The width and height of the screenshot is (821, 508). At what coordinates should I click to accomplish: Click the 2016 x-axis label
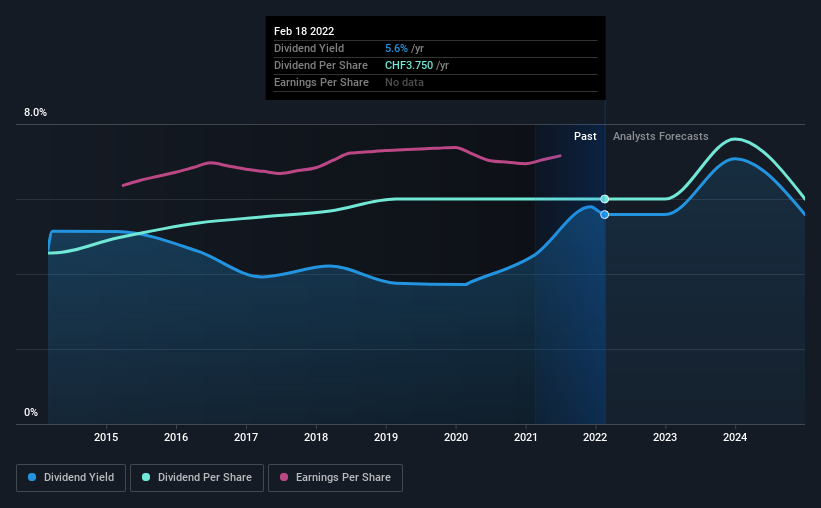click(176, 437)
